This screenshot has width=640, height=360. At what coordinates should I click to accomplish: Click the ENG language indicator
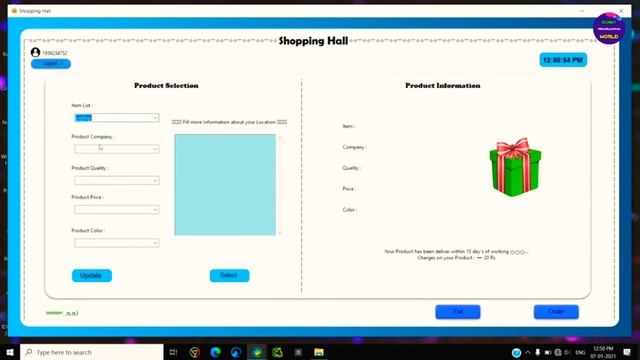pyautogui.click(x=580, y=352)
